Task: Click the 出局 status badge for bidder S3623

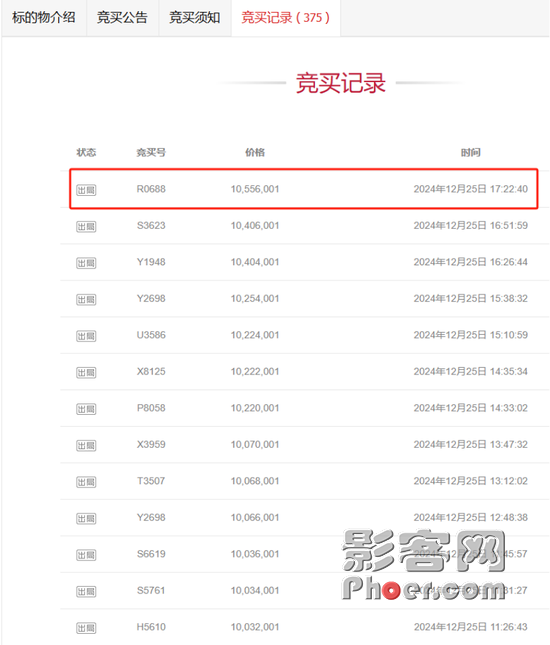Action: [x=86, y=227]
